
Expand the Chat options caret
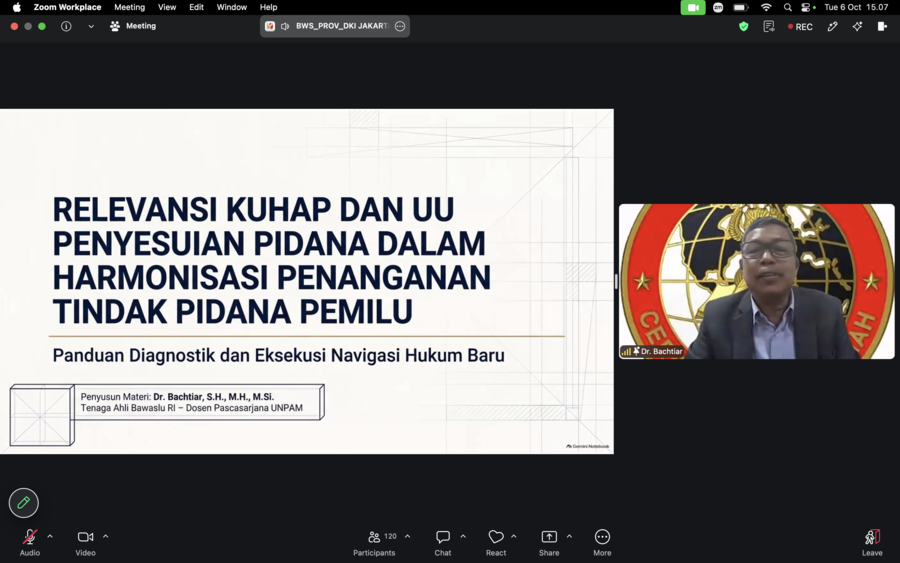click(x=463, y=537)
